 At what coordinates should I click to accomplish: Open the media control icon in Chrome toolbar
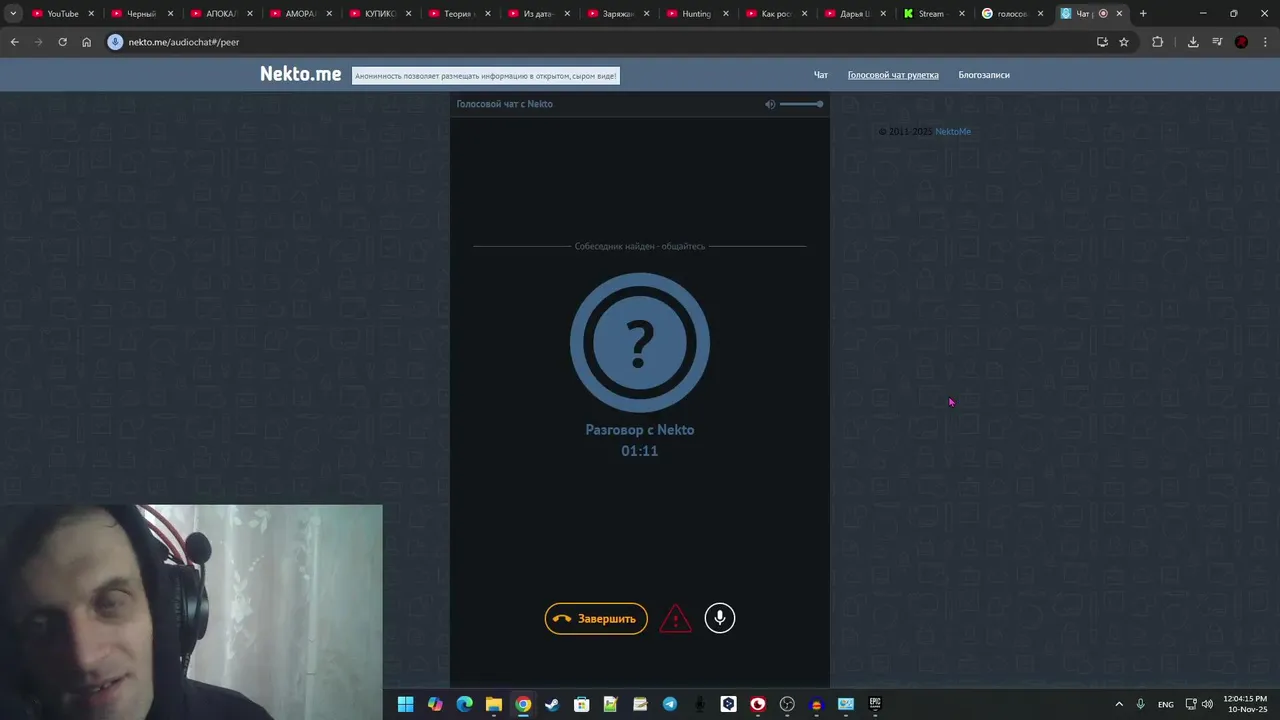[1217, 42]
